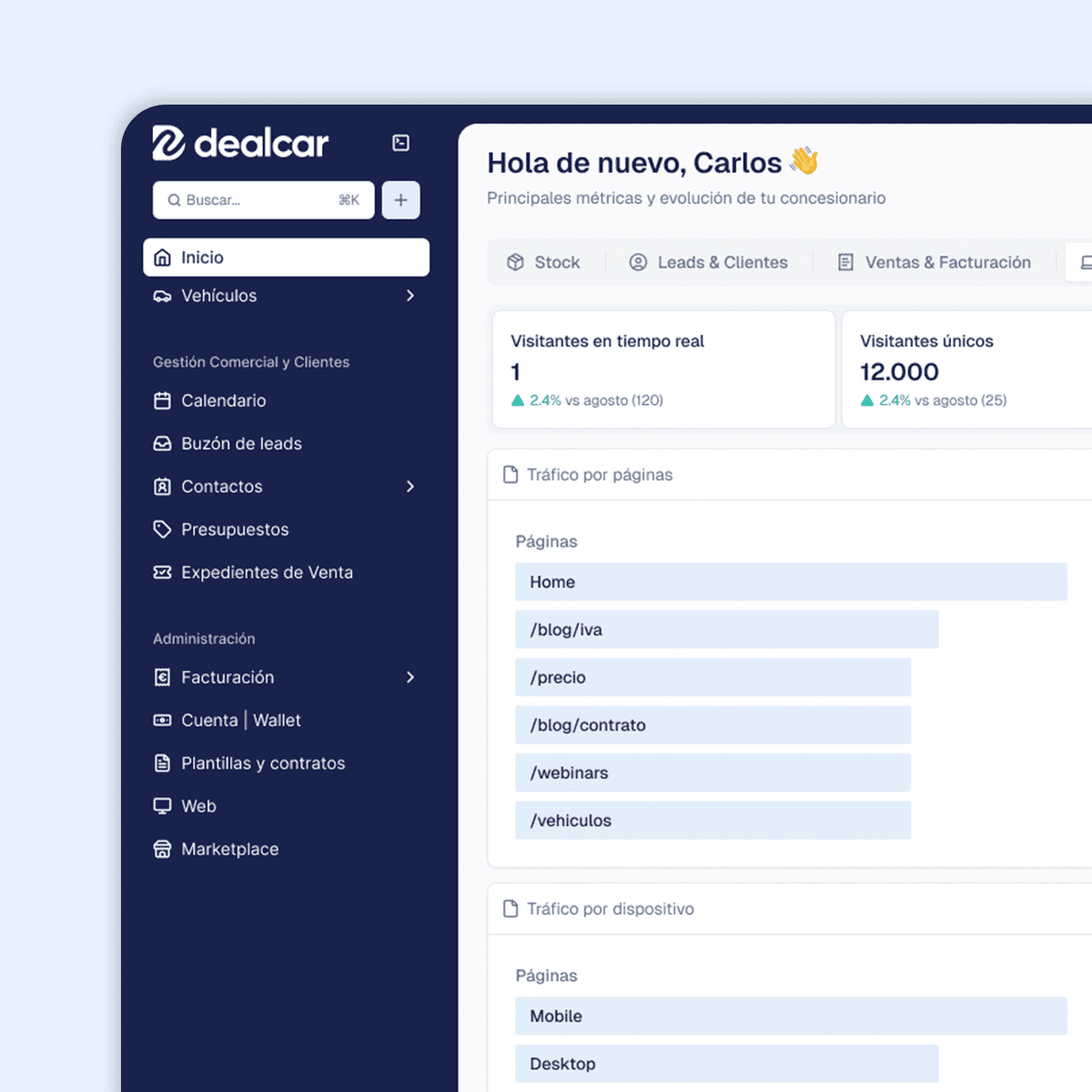The width and height of the screenshot is (1092, 1092).
Task: Click the Buzón de leads inbox icon
Action: [x=162, y=443]
